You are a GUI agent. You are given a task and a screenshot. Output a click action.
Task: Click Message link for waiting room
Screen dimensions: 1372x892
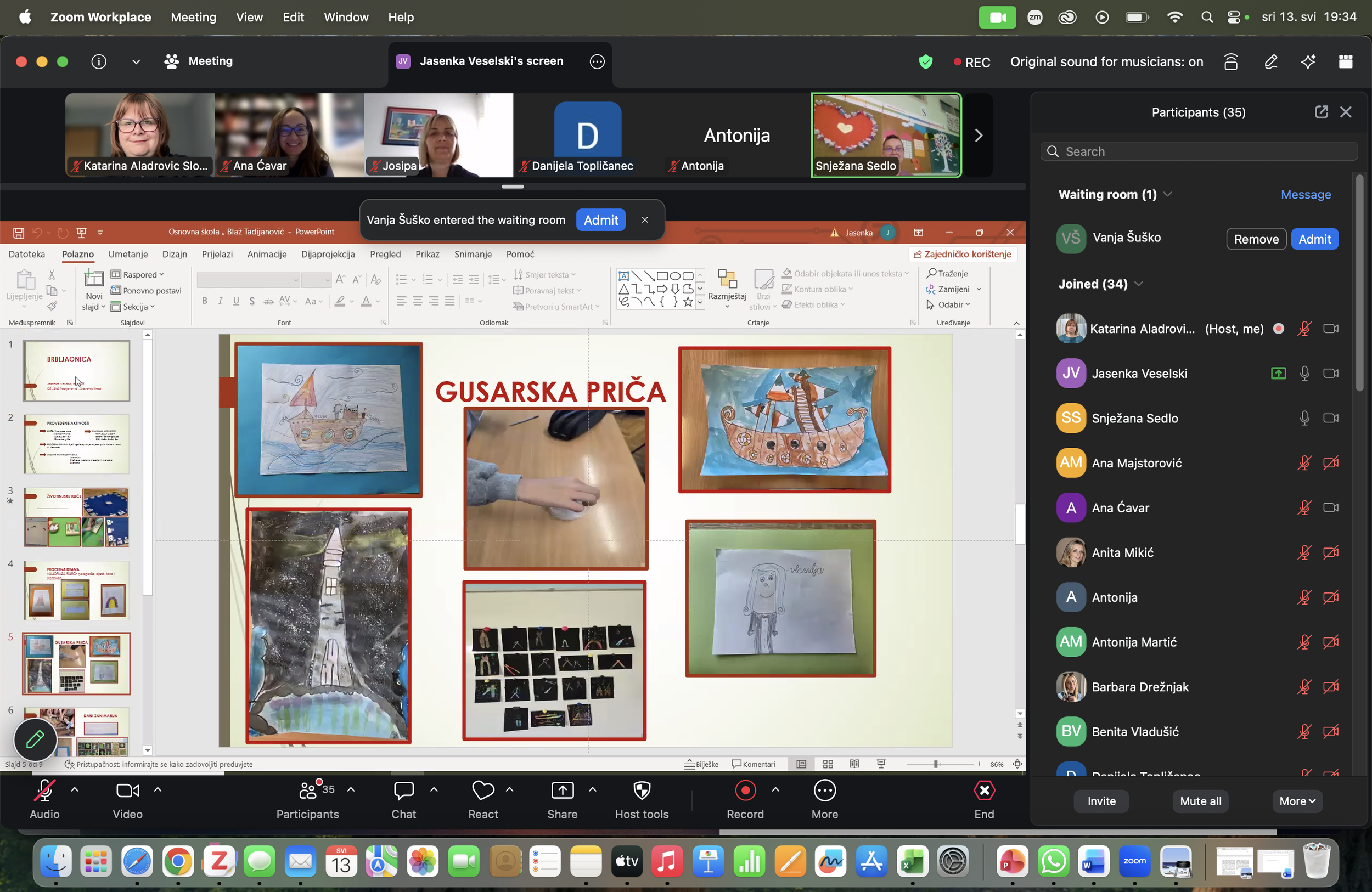click(1306, 194)
